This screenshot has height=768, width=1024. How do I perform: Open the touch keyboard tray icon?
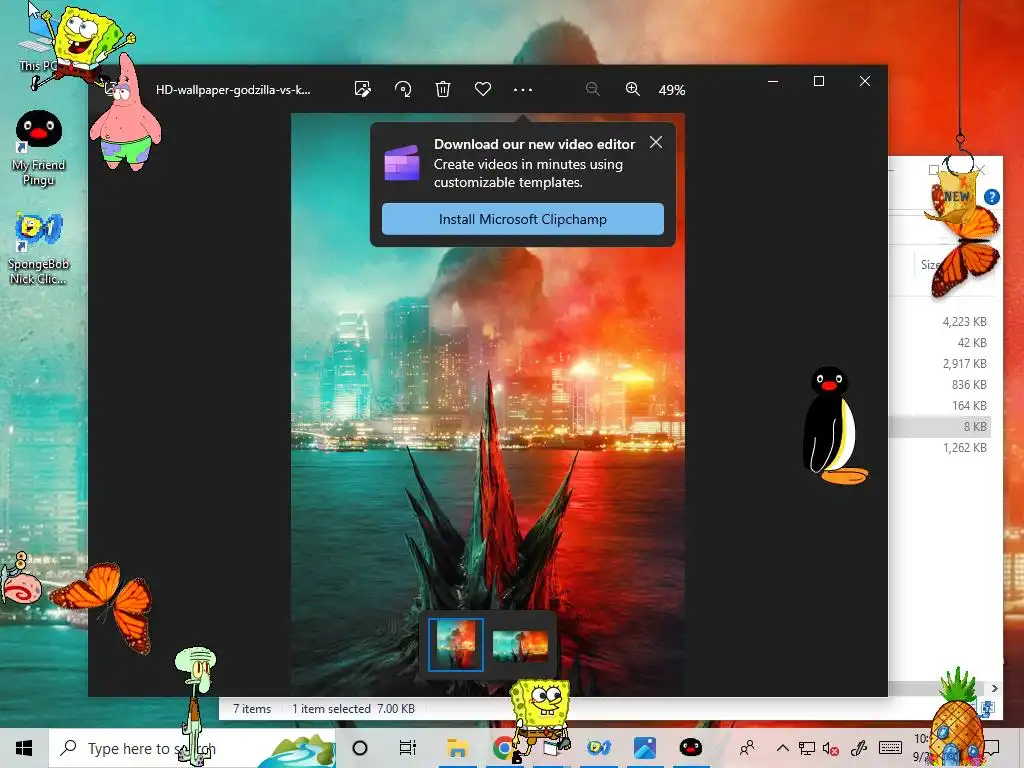[890, 748]
